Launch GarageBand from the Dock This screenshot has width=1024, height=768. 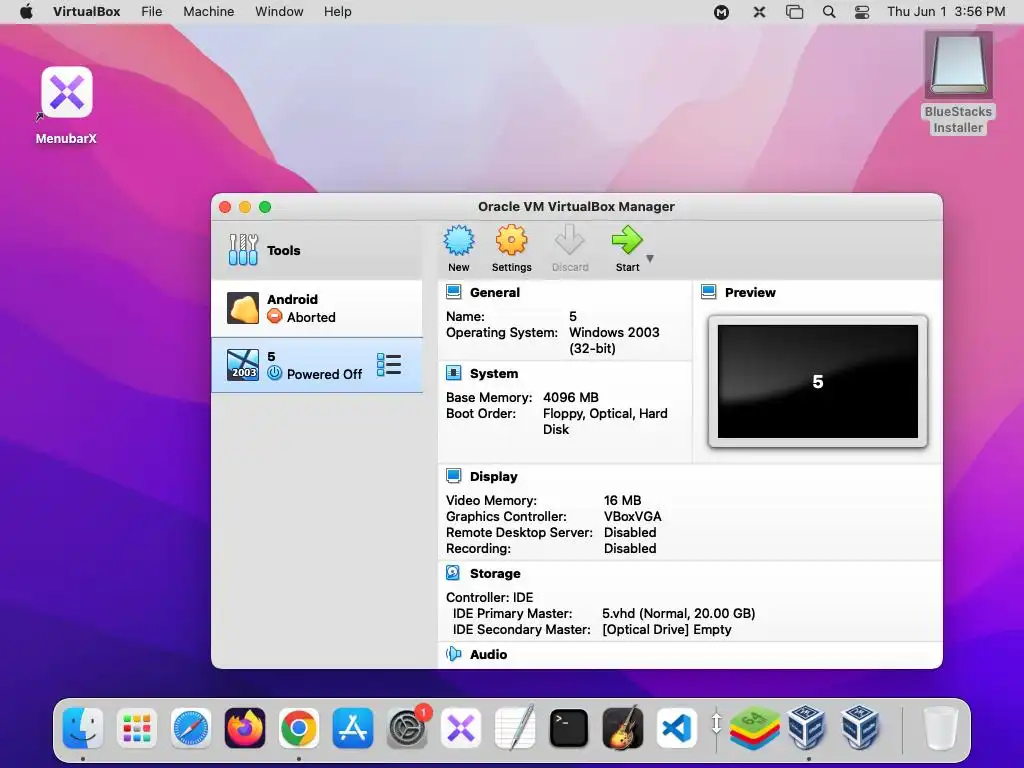point(622,728)
